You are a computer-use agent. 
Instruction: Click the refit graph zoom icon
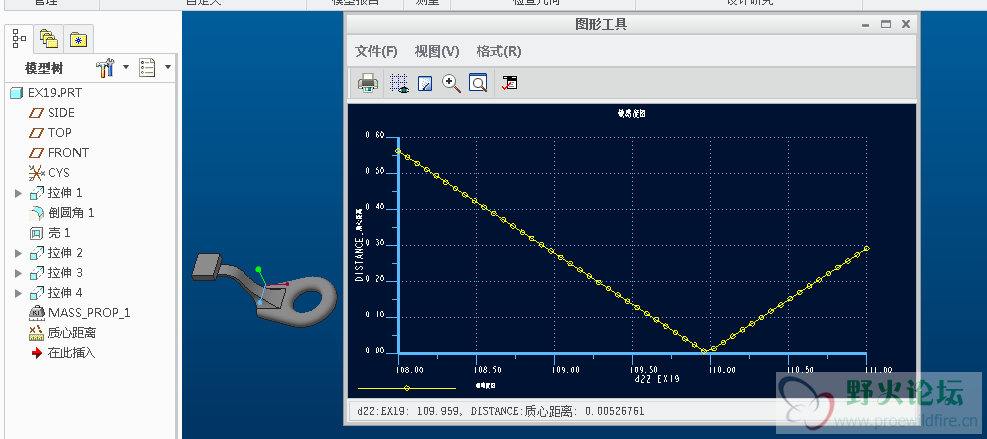tap(478, 83)
